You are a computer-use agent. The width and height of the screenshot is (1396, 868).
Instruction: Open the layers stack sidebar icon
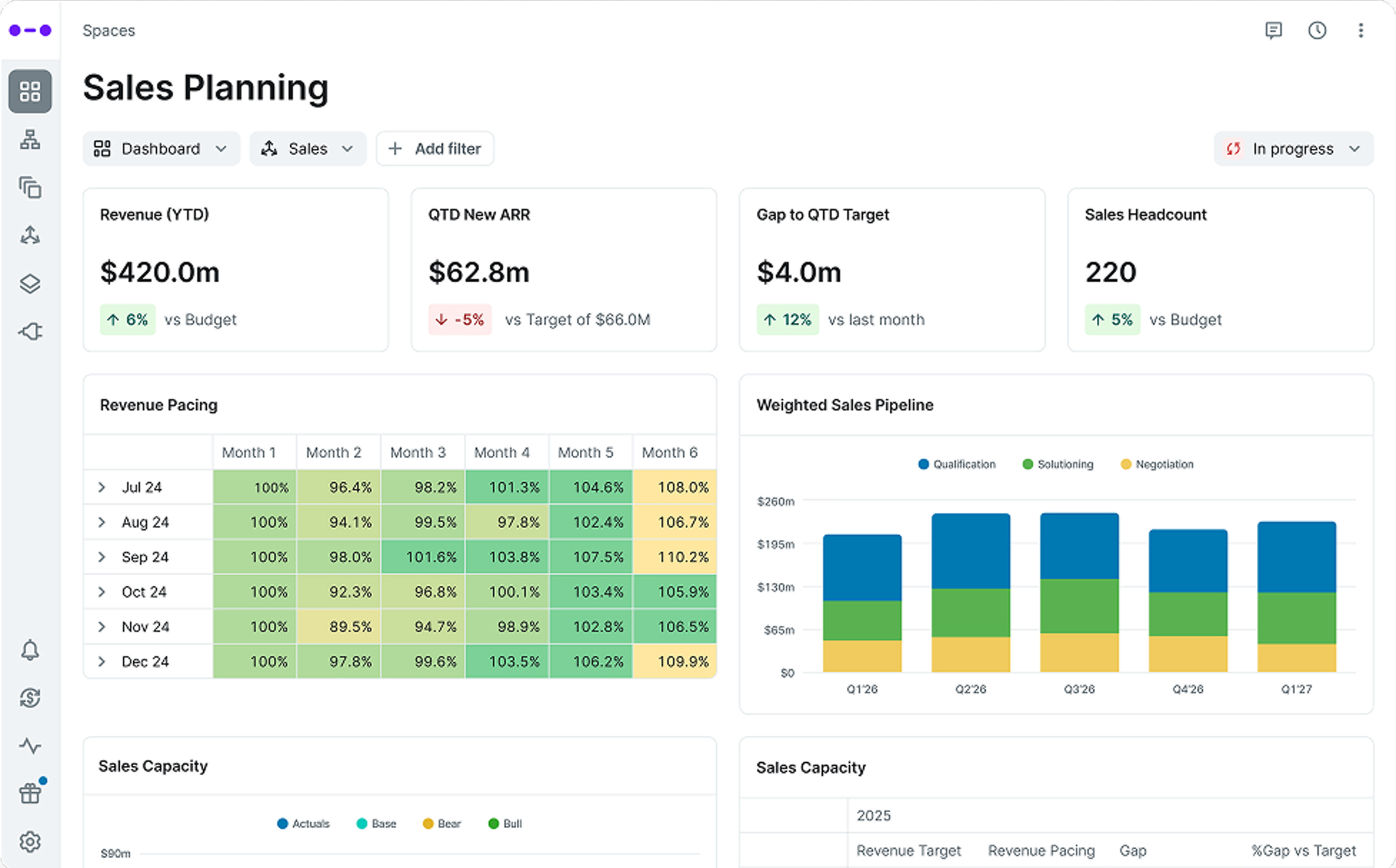tap(30, 284)
